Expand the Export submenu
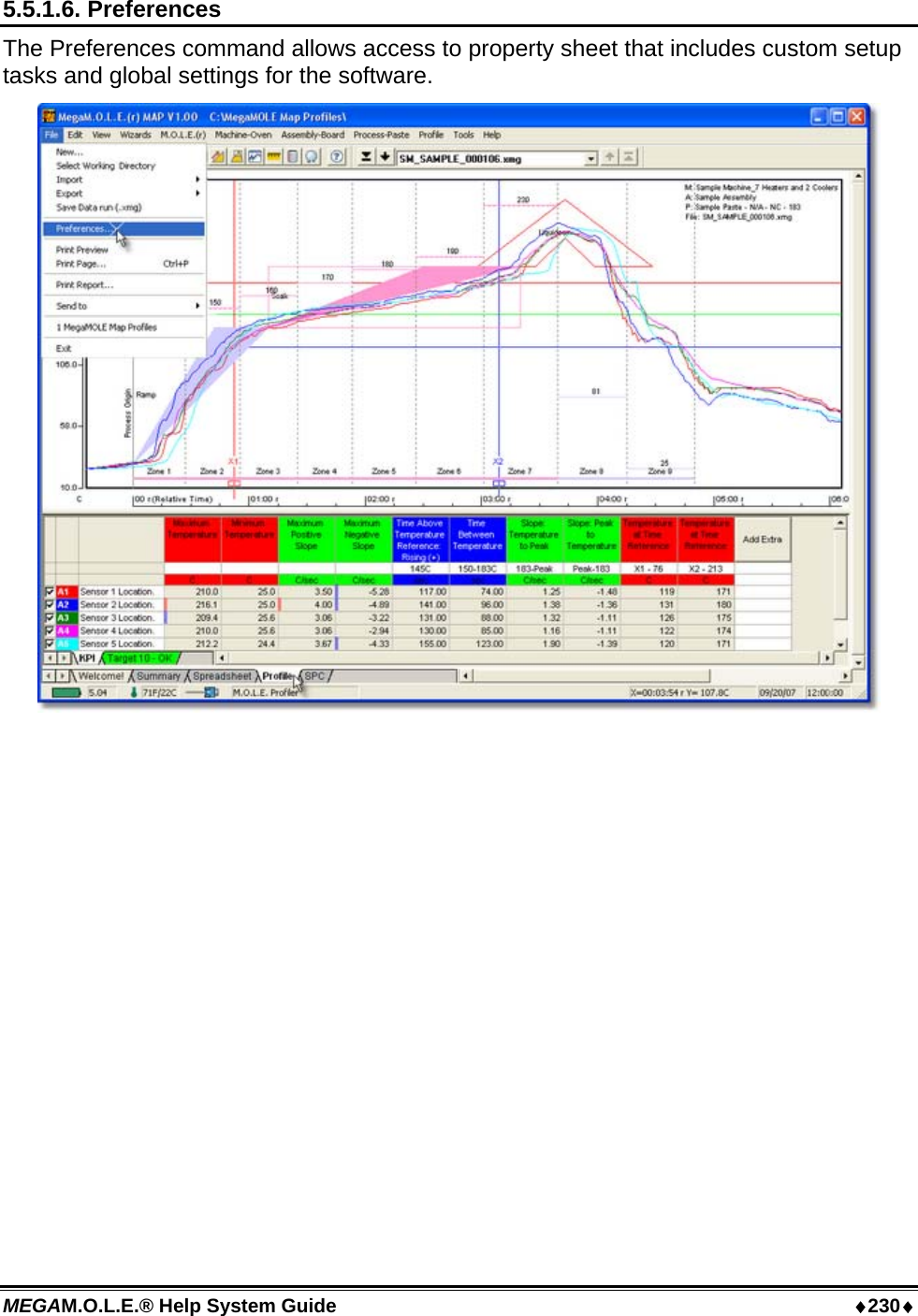The image size is (918, 1316). pyautogui.click(x=124, y=194)
